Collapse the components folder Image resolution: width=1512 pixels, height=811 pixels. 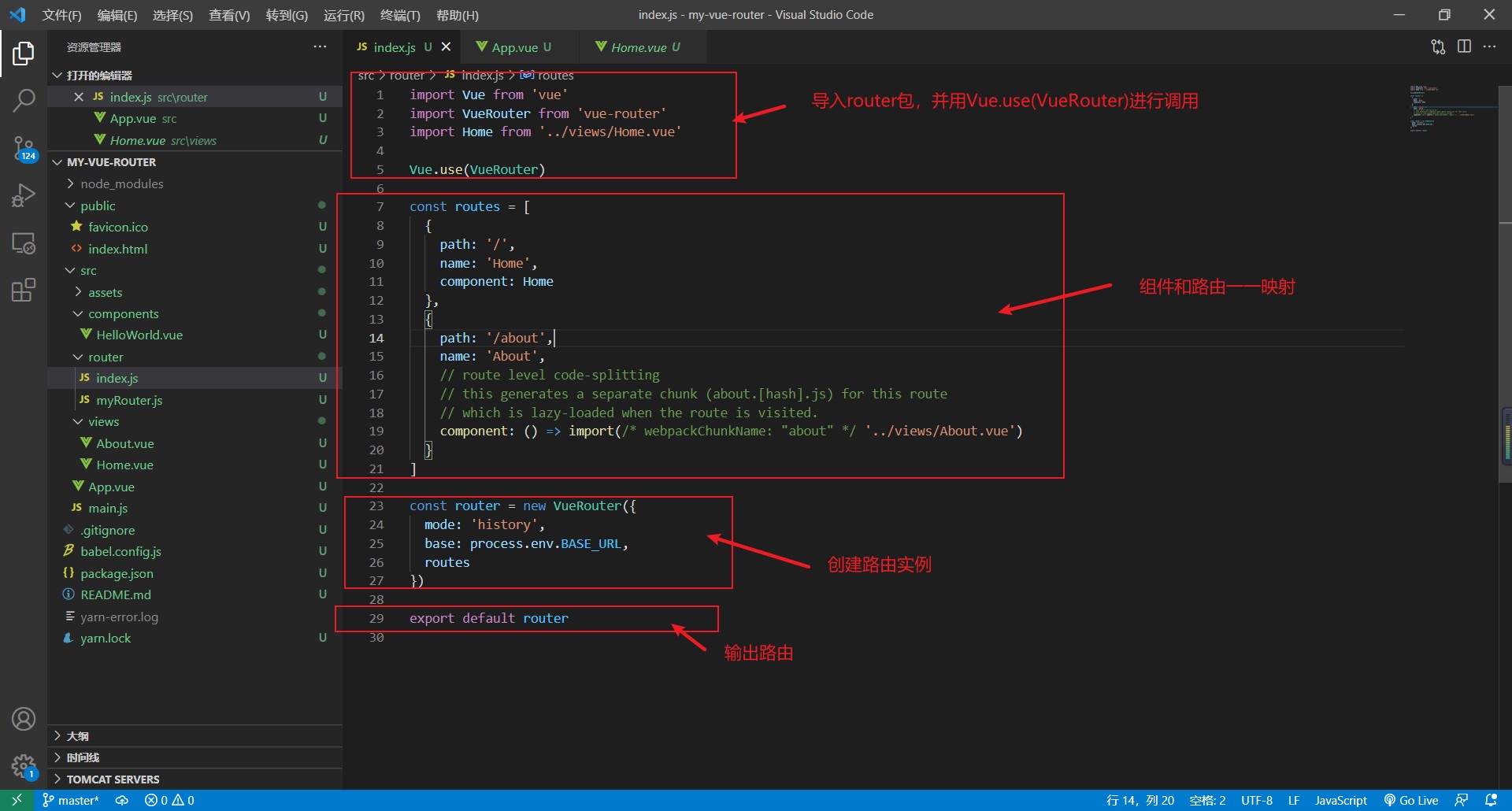pos(195,313)
